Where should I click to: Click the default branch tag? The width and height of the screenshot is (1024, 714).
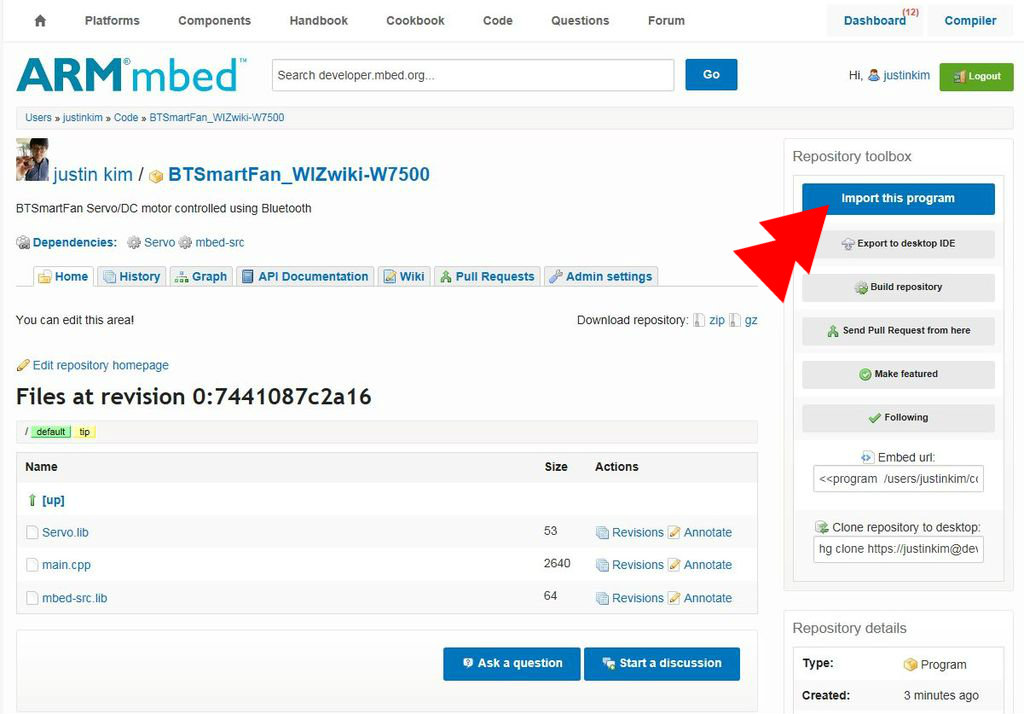coord(50,432)
